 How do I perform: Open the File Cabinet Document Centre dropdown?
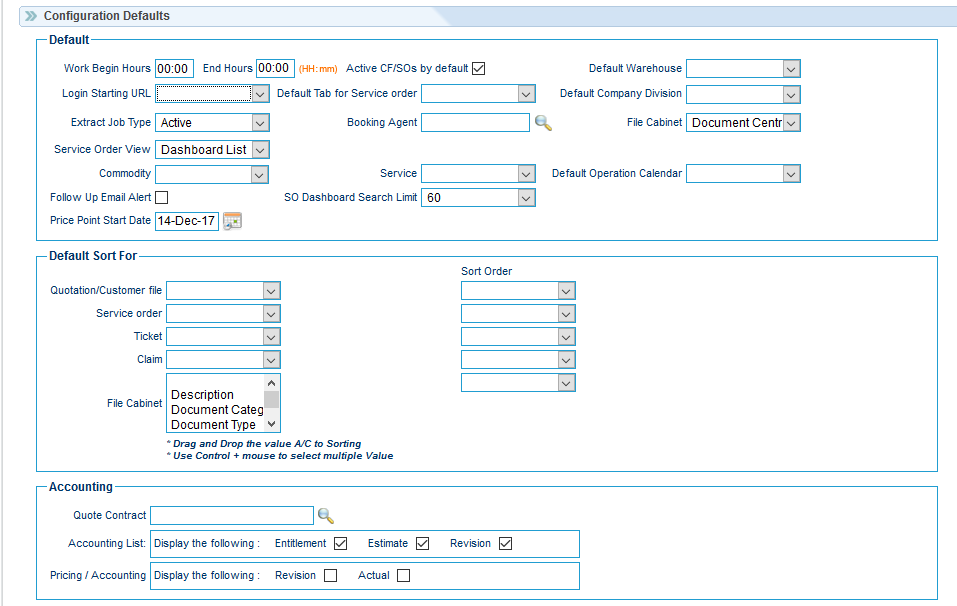(743, 123)
